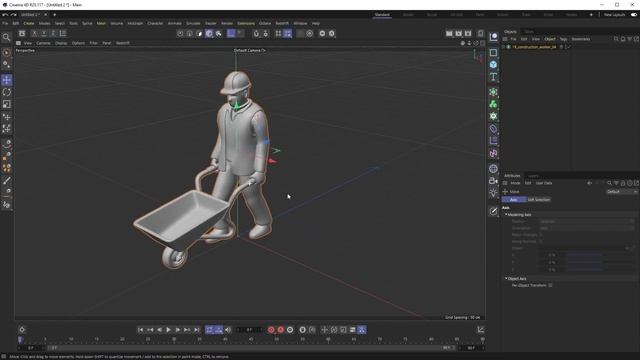This screenshot has width=640, height=360.
Task: Open timeline dope sheet icon at right
Action: click(x=480, y=330)
